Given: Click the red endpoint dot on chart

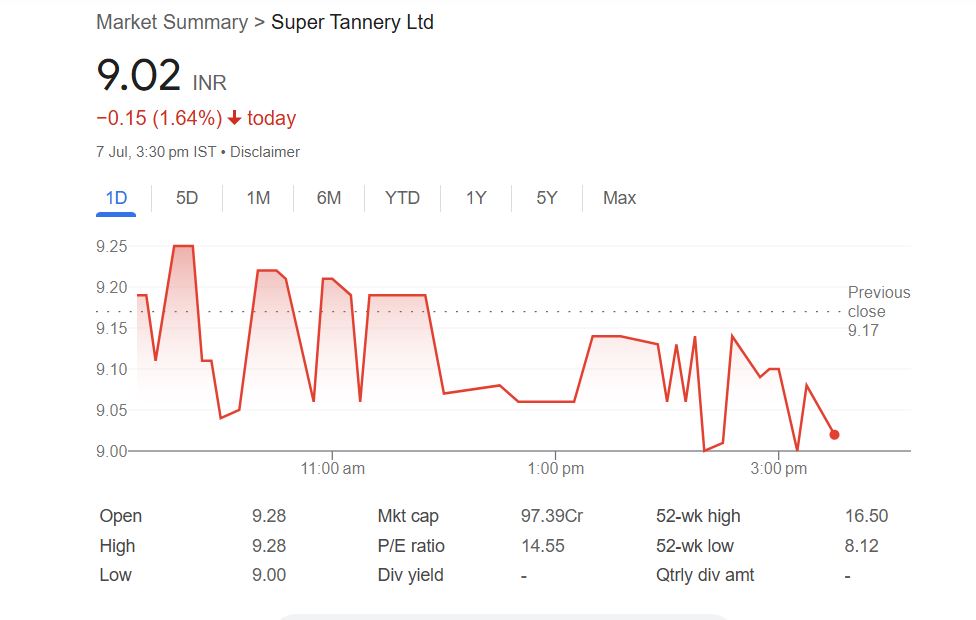Looking at the screenshot, I should (834, 435).
